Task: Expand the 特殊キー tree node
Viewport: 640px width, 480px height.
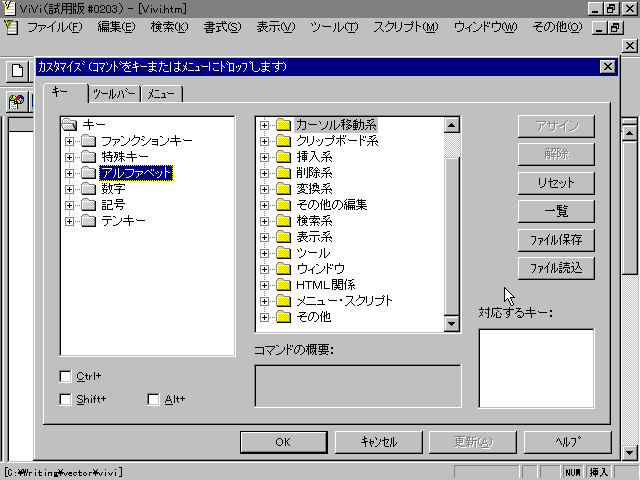Action: [x=69, y=157]
